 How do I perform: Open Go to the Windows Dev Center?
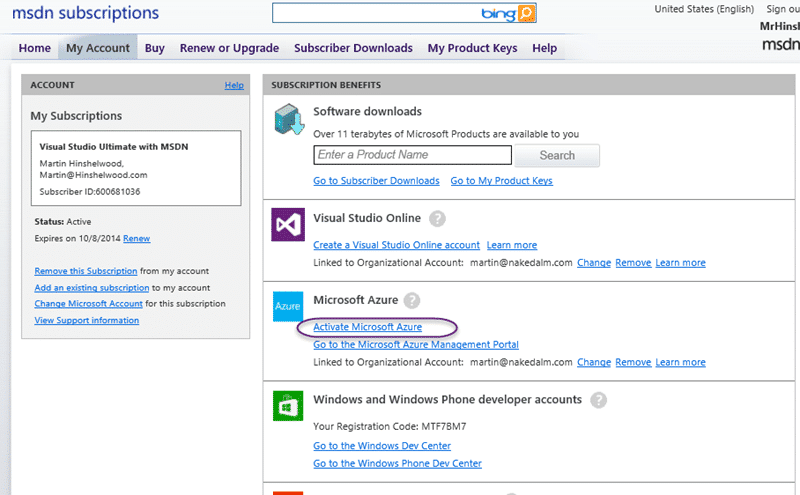pos(382,446)
